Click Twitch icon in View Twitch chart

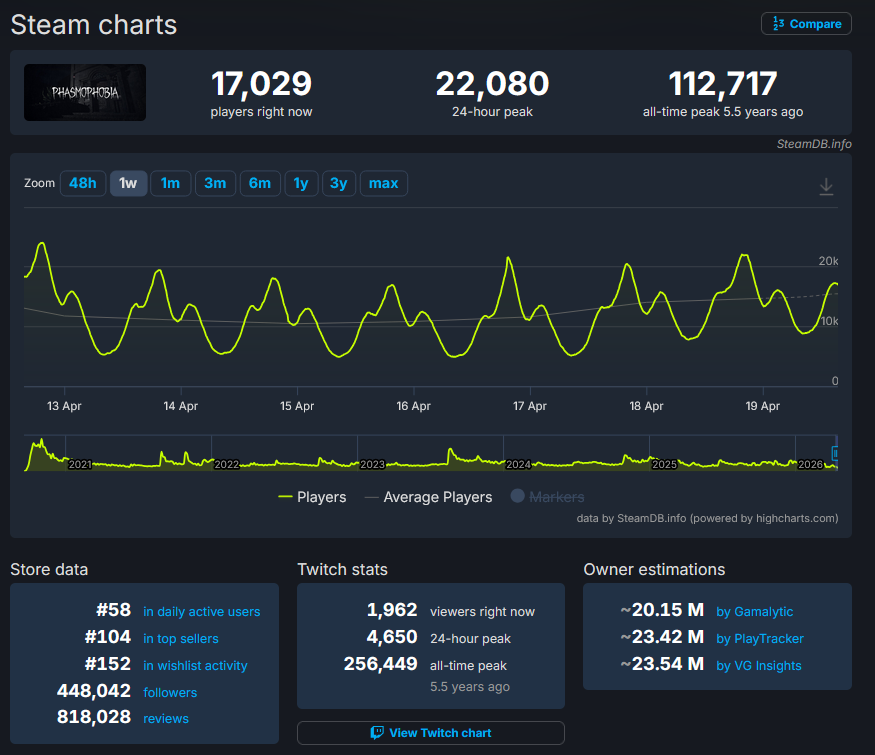(377, 733)
